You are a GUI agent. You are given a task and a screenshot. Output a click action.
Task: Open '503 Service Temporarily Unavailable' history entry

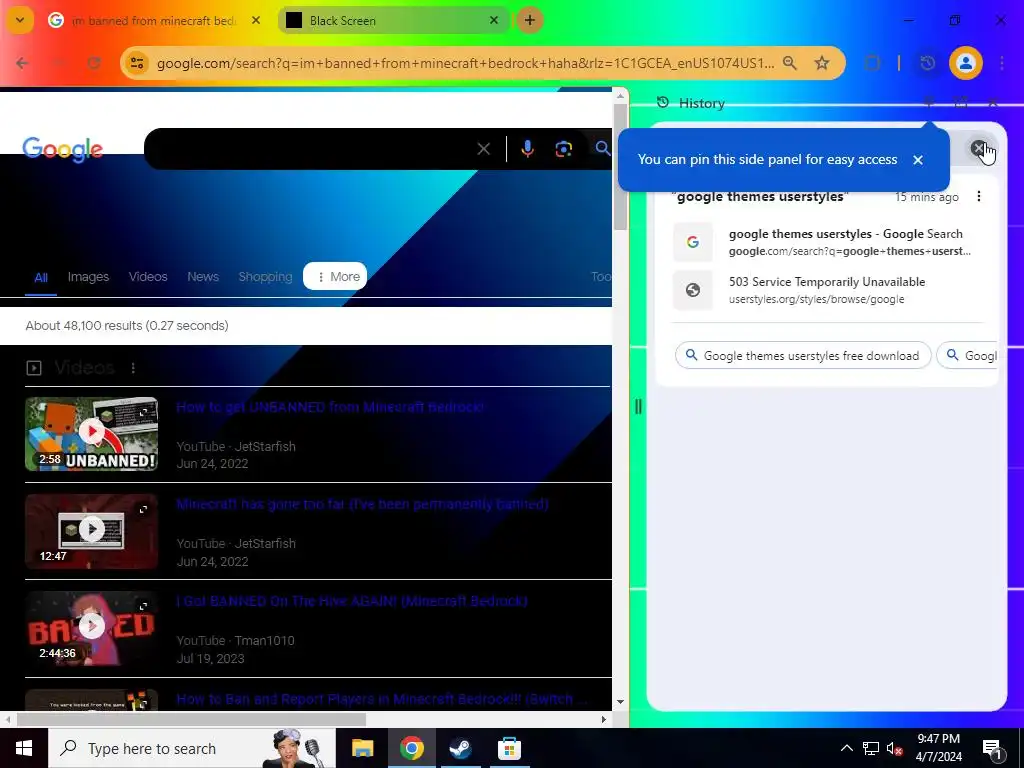point(827,290)
